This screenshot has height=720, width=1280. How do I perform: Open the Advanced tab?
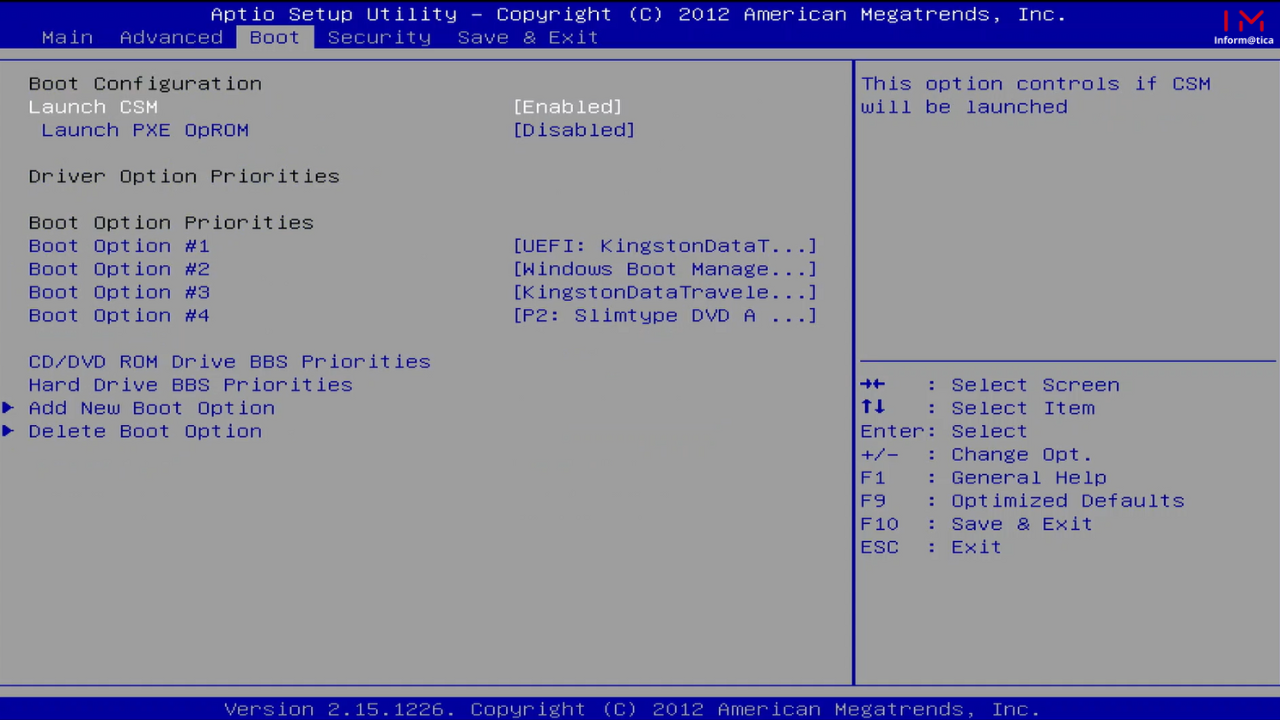pyautogui.click(x=171, y=37)
